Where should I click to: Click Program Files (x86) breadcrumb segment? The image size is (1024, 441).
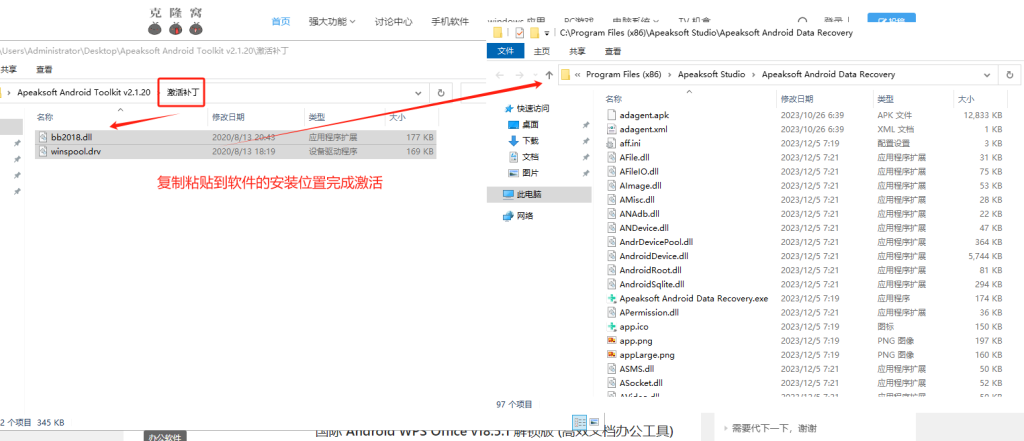coord(623,74)
